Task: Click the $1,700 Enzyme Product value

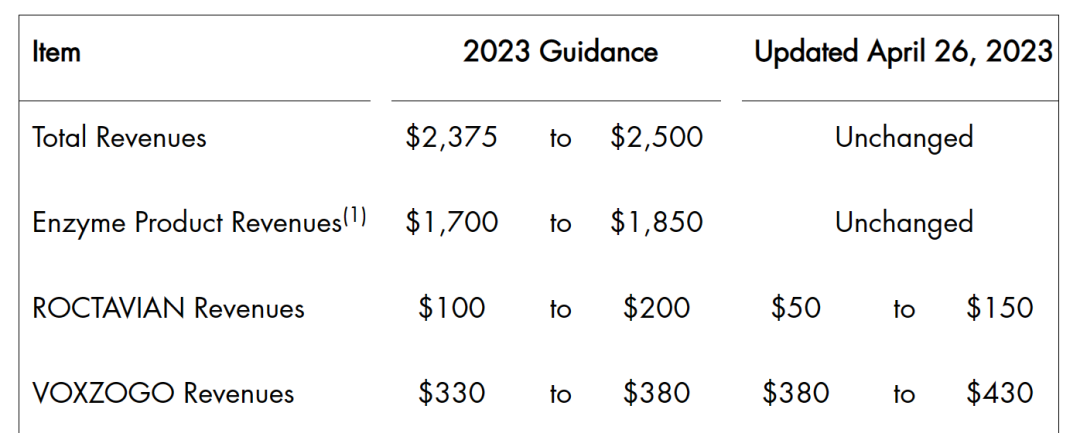Action: pos(451,223)
